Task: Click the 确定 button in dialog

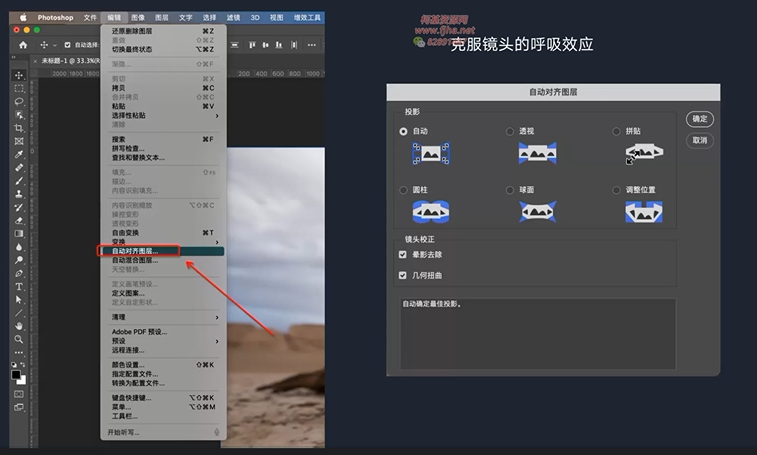Action: point(700,119)
